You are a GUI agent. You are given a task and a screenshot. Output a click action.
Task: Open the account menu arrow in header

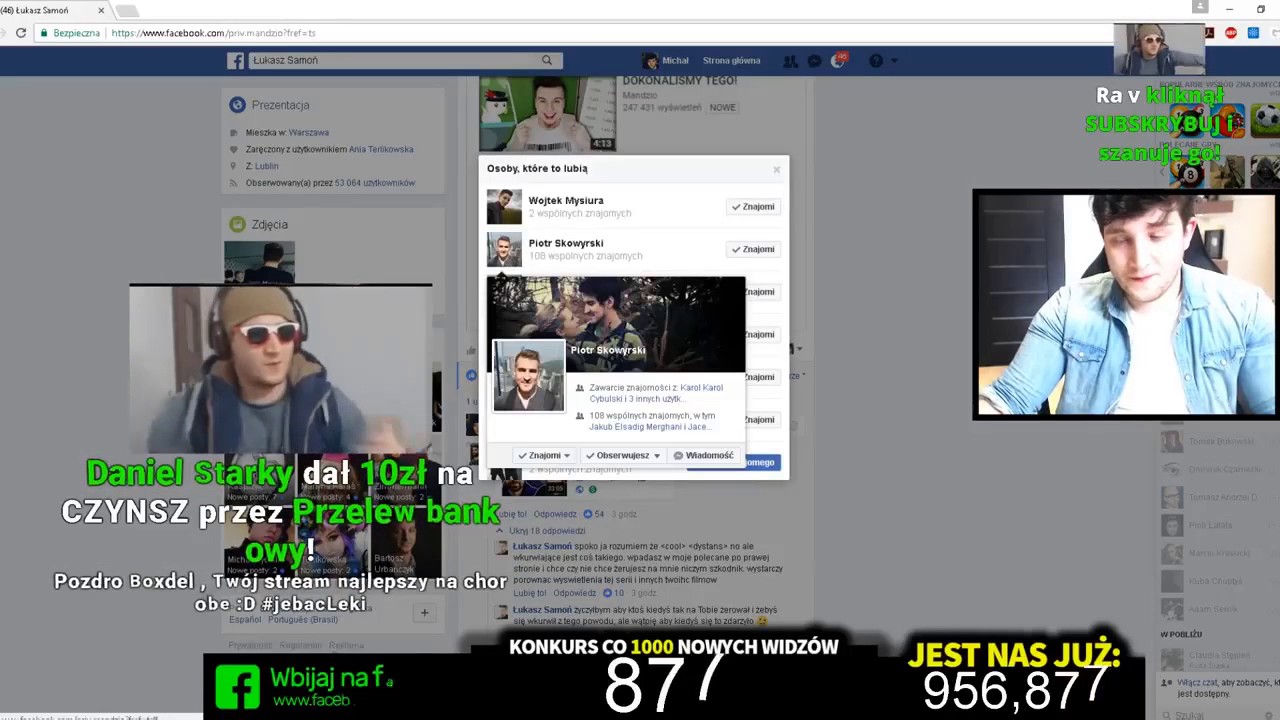point(896,61)
